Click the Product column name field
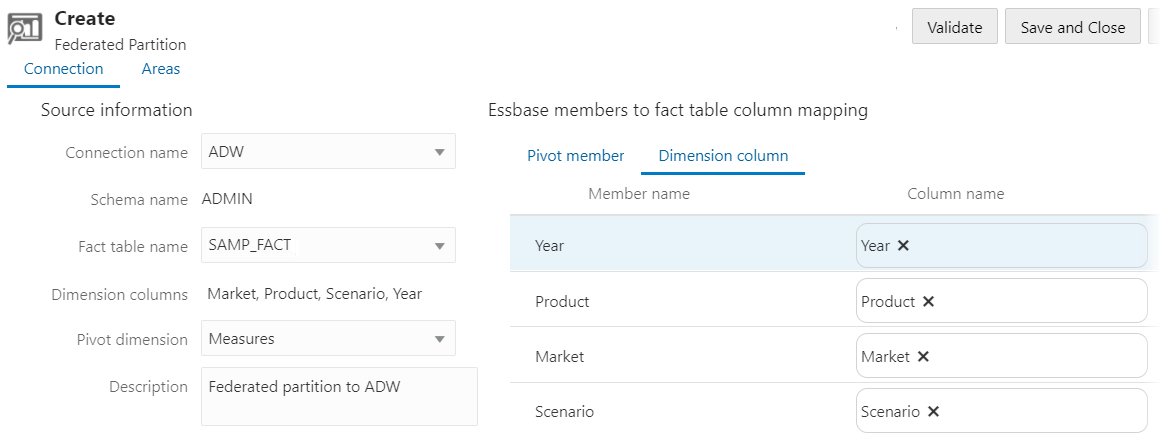 coord(1001,301)
